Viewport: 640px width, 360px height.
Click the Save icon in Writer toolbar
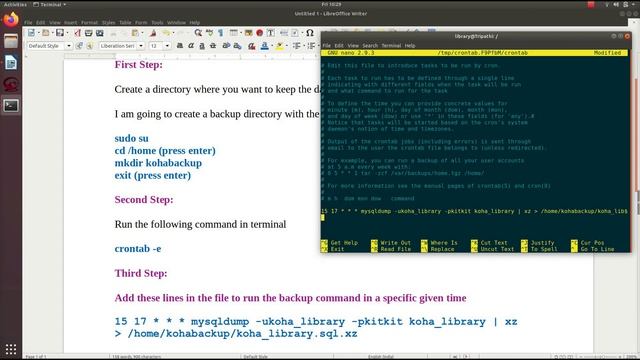[60, 33]
